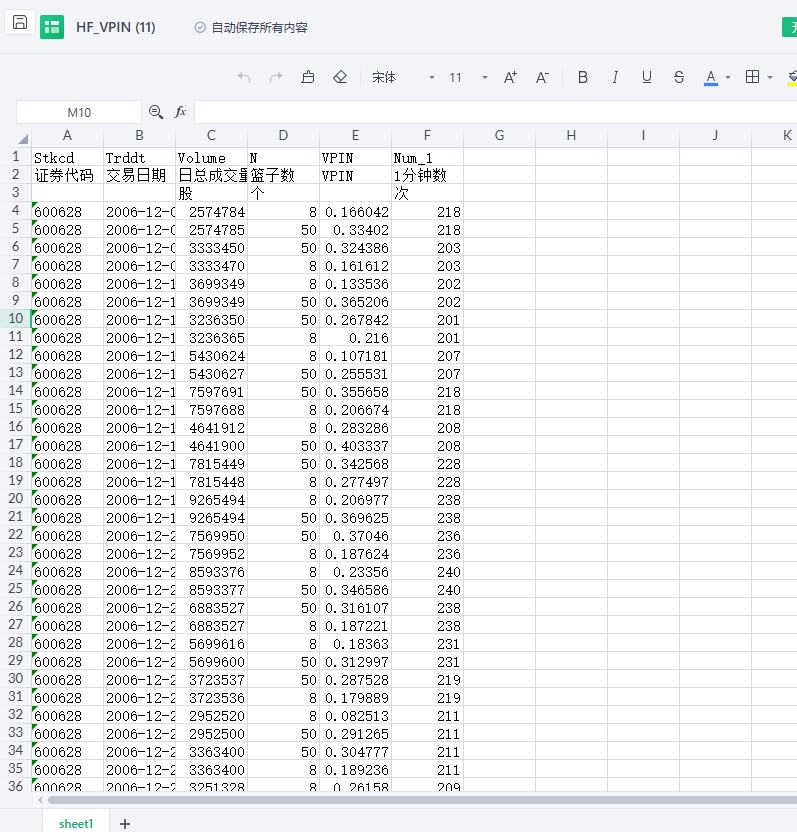Image resolution: width=797 pixels, height=832 pixels.
Task: Click the save icon in top-left
Action: [x=20, y=23]
